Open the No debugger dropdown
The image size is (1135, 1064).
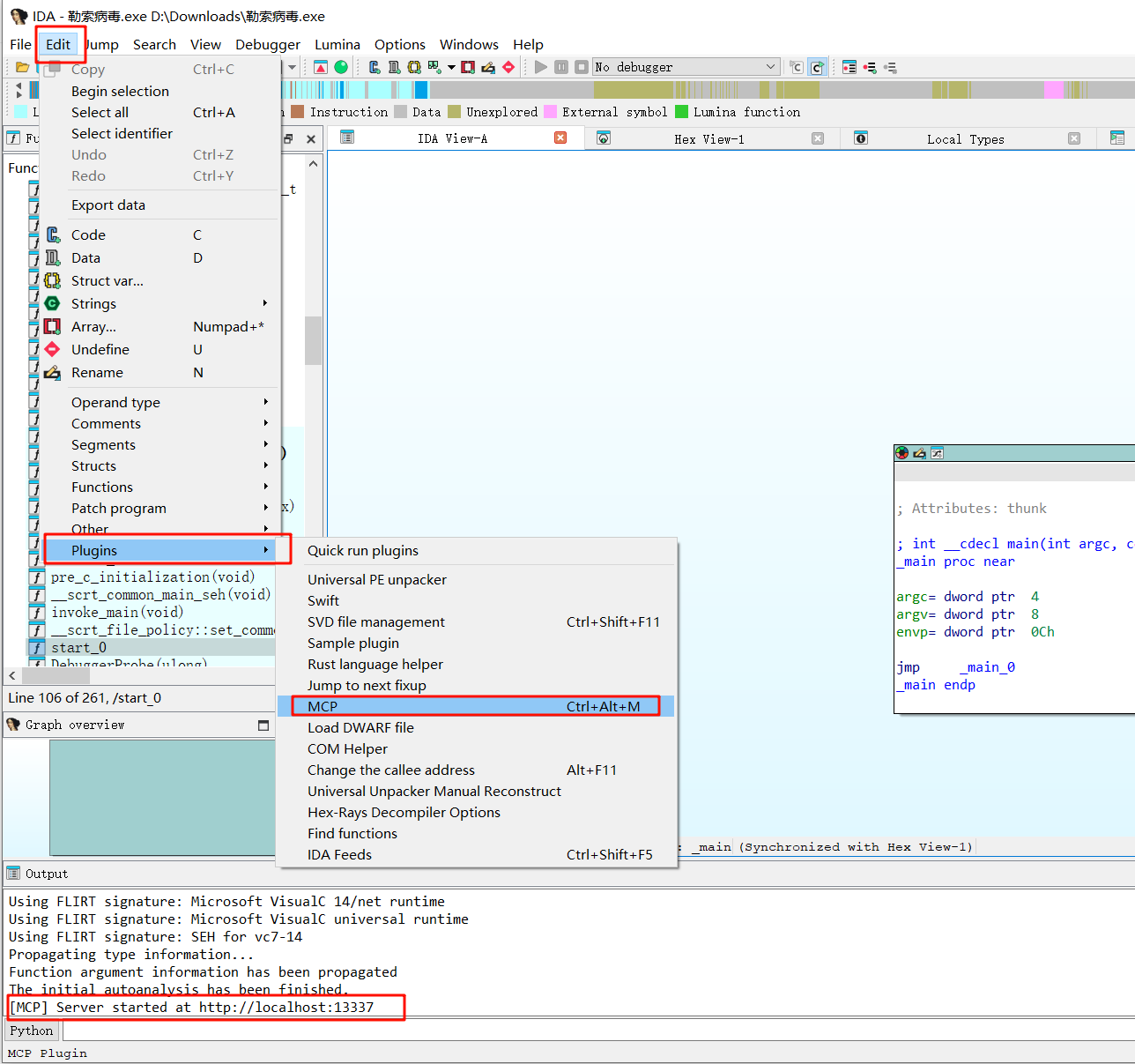point(686,67)
